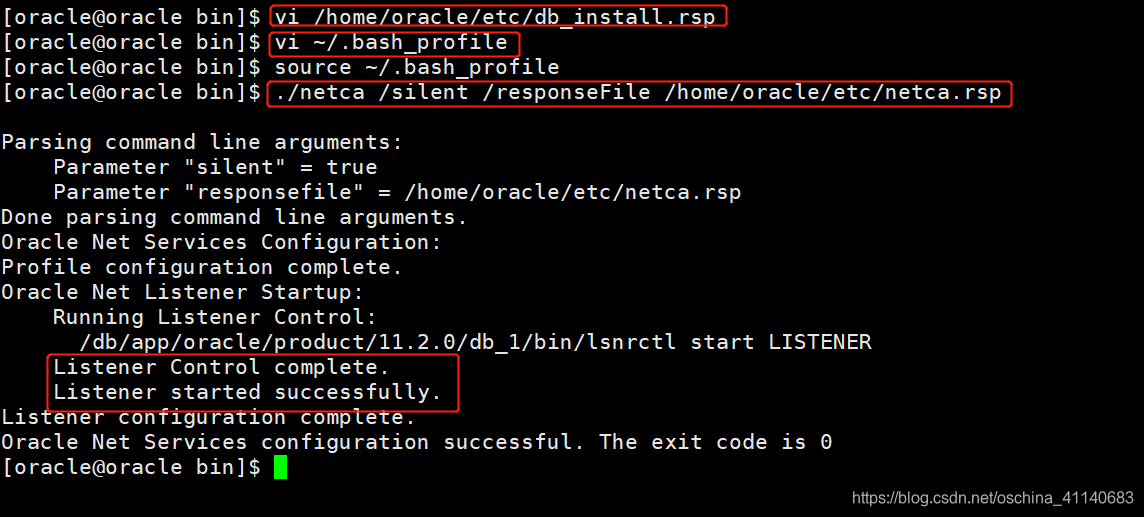Click 'Done parsing command line arguments.' text
The image size is (1144, 517).
(234, 217)
